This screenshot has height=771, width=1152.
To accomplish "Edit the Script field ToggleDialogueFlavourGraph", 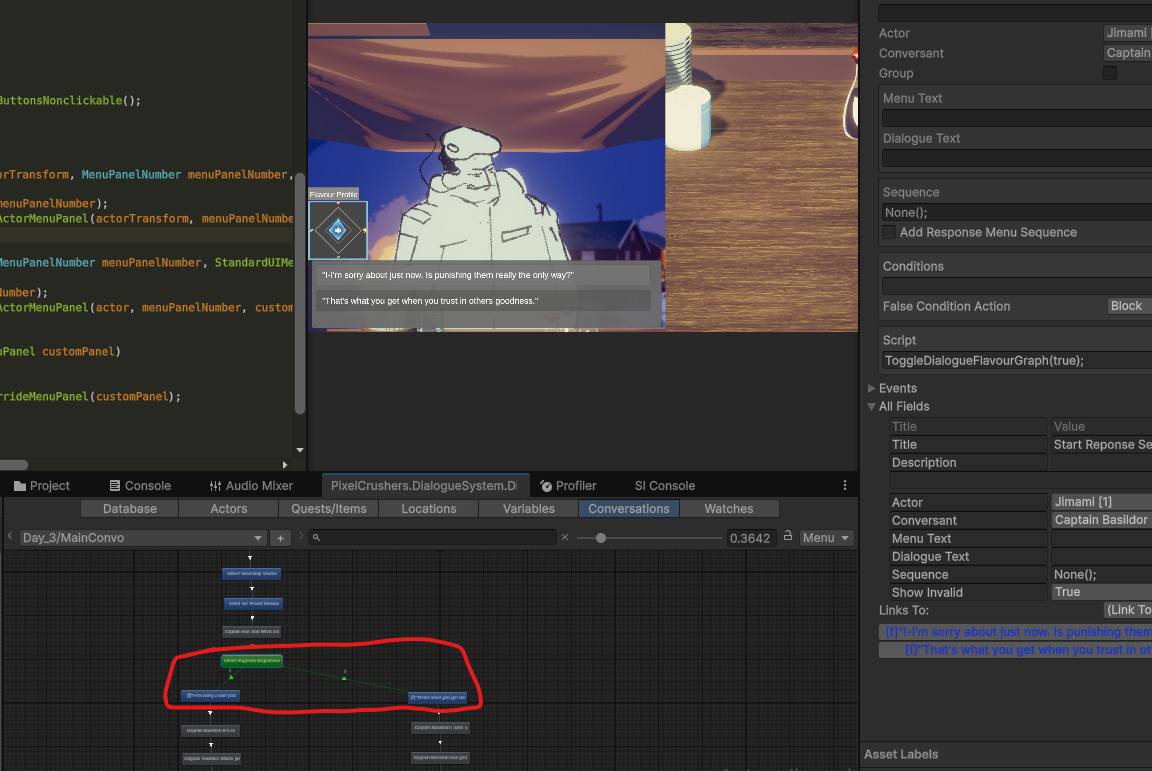I will point(1017,360).
